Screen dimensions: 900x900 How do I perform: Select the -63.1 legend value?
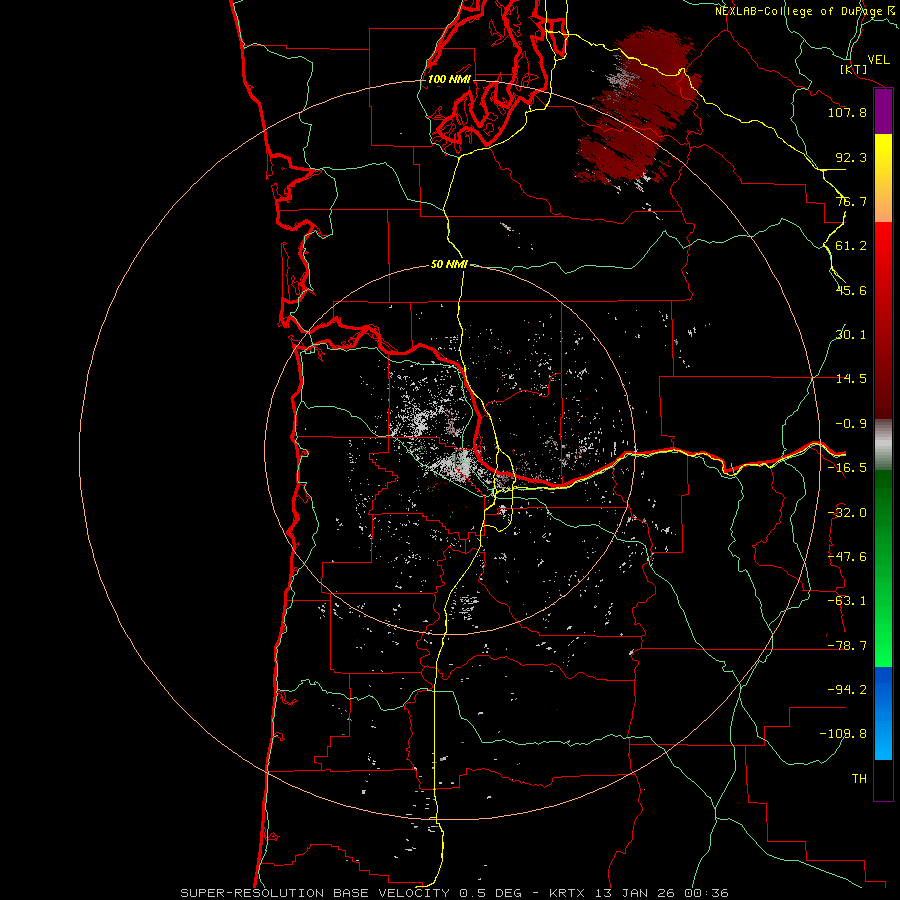(x=847, y=601)
